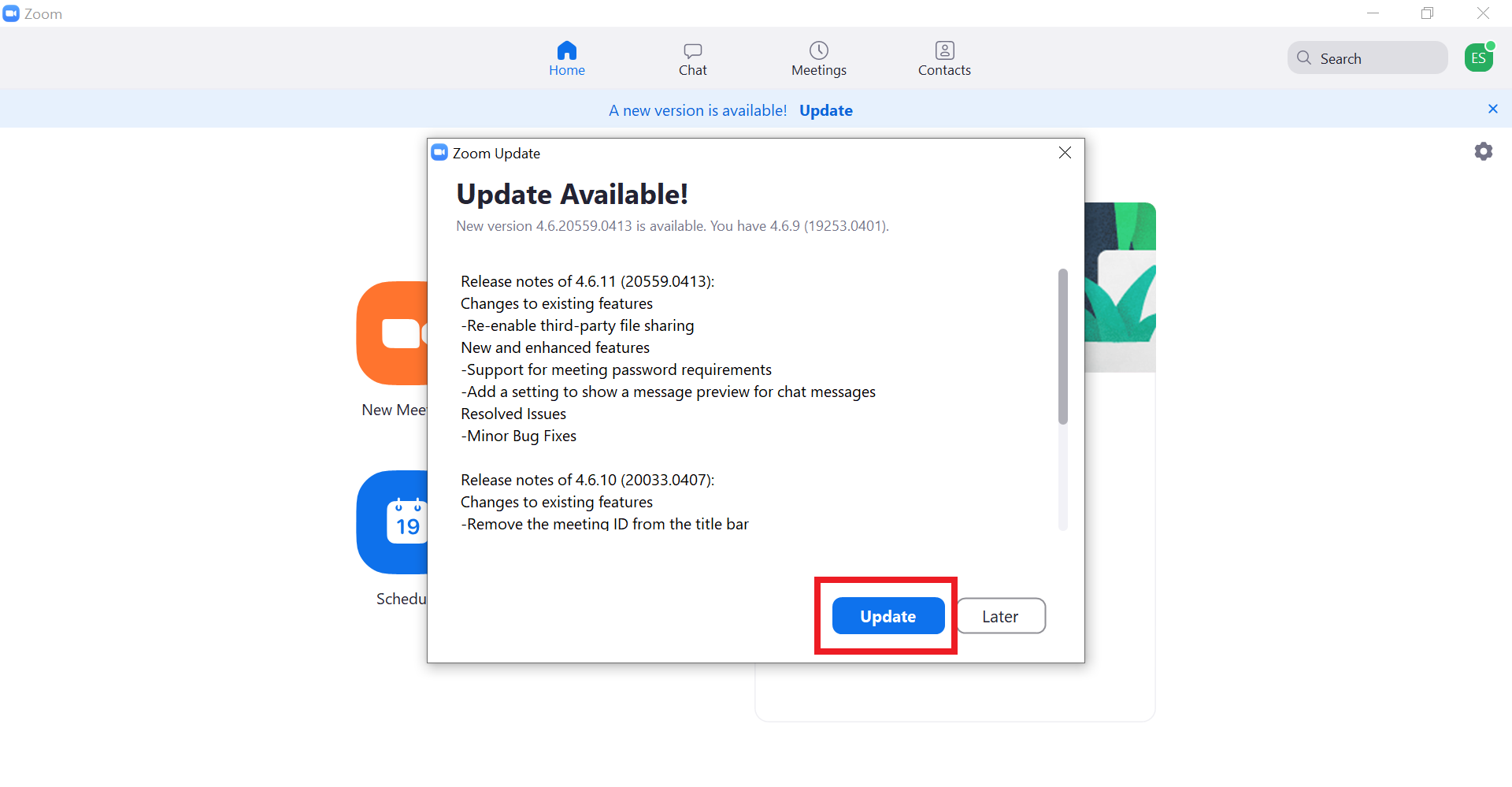Click '-Support for meeting password requirements' line
This screenshot has width=1512, height=787.
[x=616, y=369]
